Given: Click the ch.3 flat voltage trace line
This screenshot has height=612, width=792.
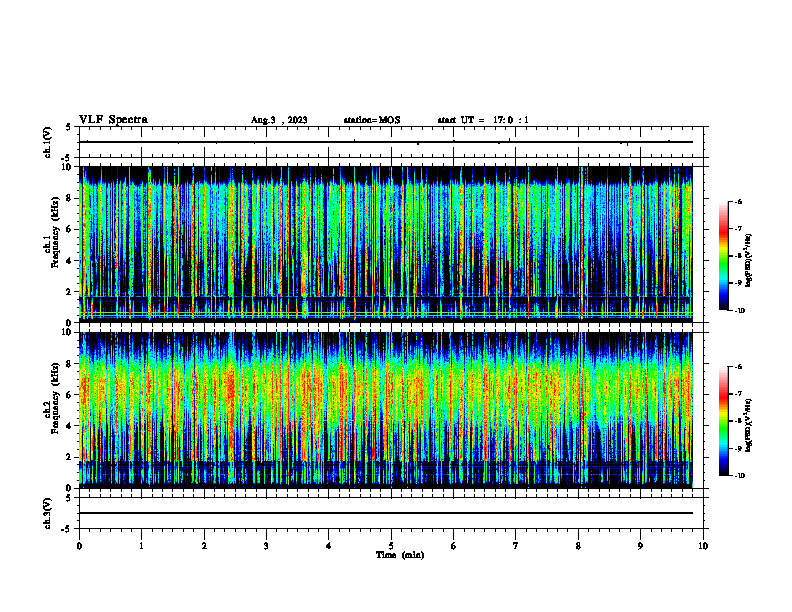Looking at the screenshot, I should [x=386, y=513].
